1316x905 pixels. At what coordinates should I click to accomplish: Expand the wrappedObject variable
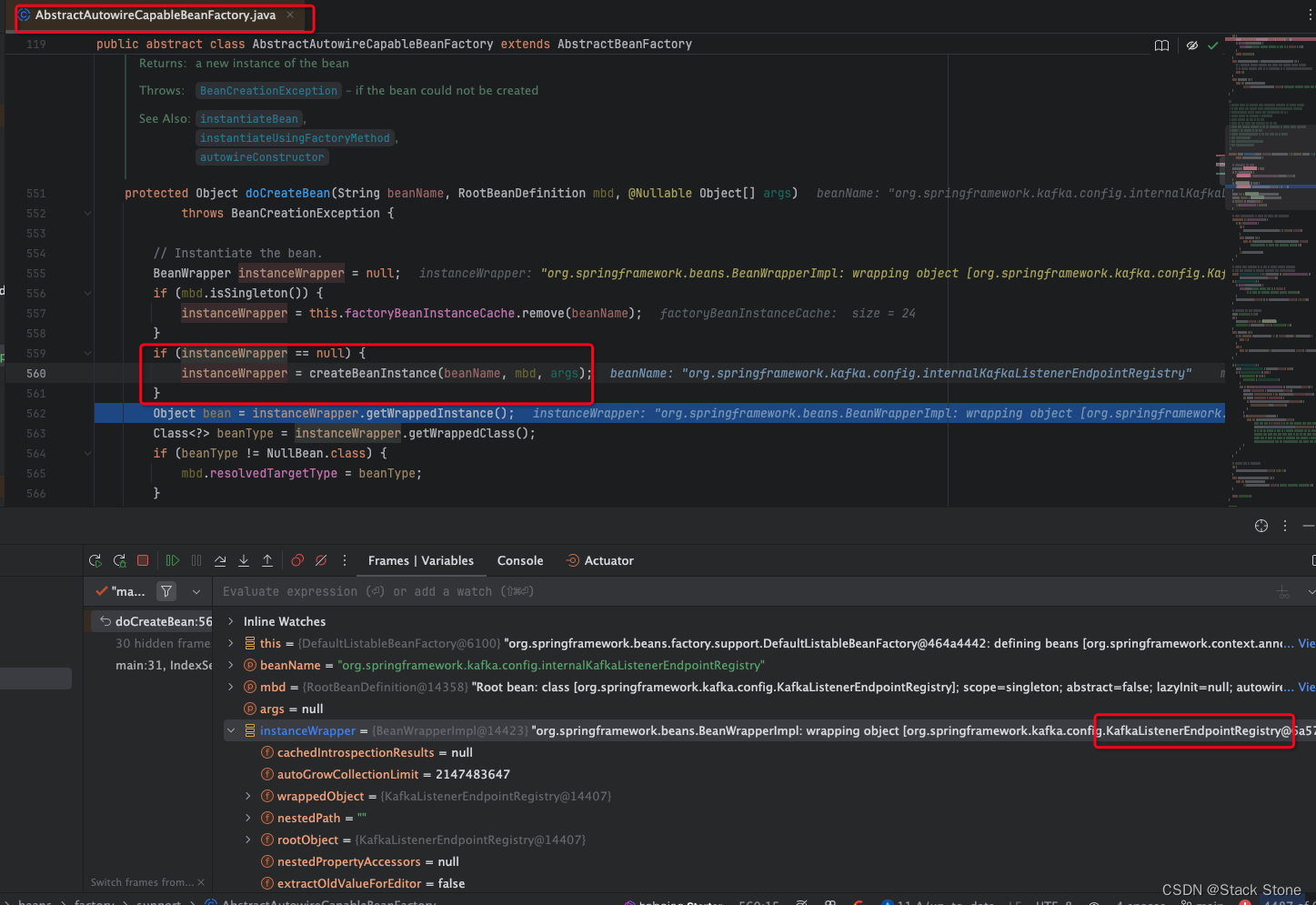[248, 797]
